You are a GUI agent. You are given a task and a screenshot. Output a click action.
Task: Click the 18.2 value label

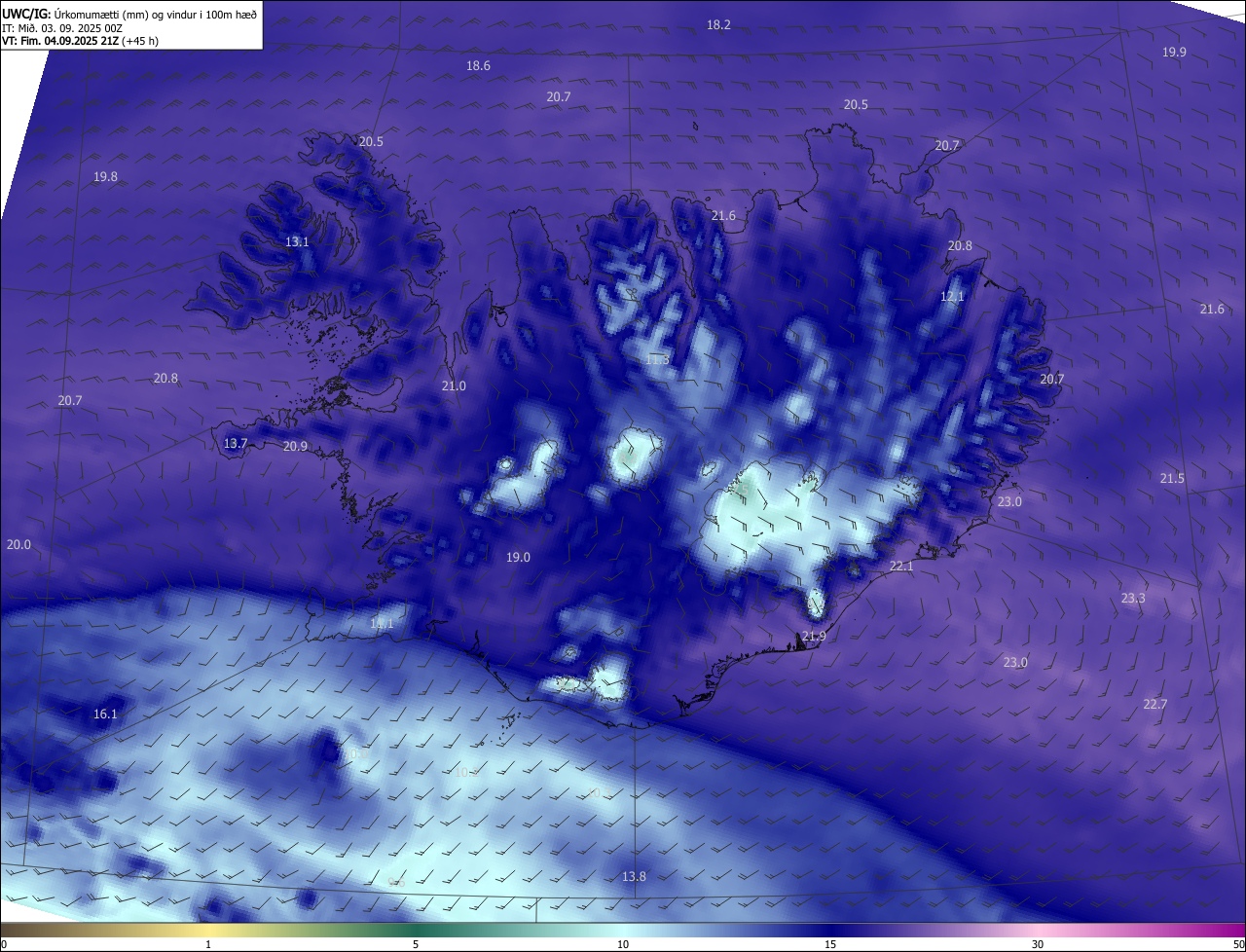click(x=718, y=24)
